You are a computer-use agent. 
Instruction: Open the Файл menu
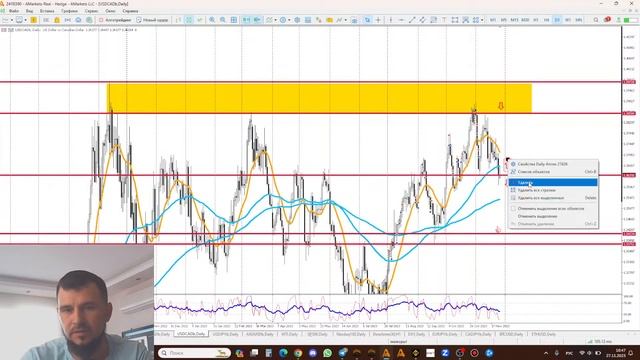point(13,11)
